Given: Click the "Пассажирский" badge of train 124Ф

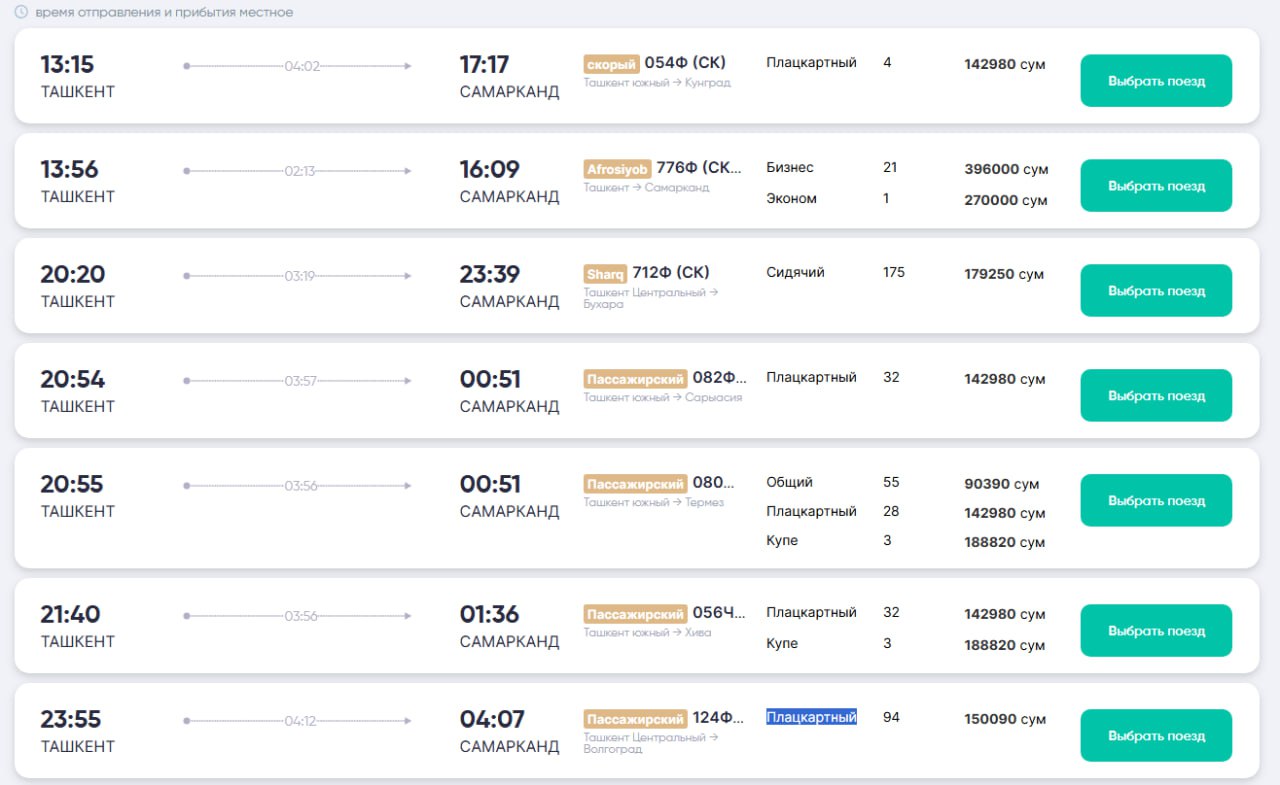Looking at the screenshot, I should point(636,719).
